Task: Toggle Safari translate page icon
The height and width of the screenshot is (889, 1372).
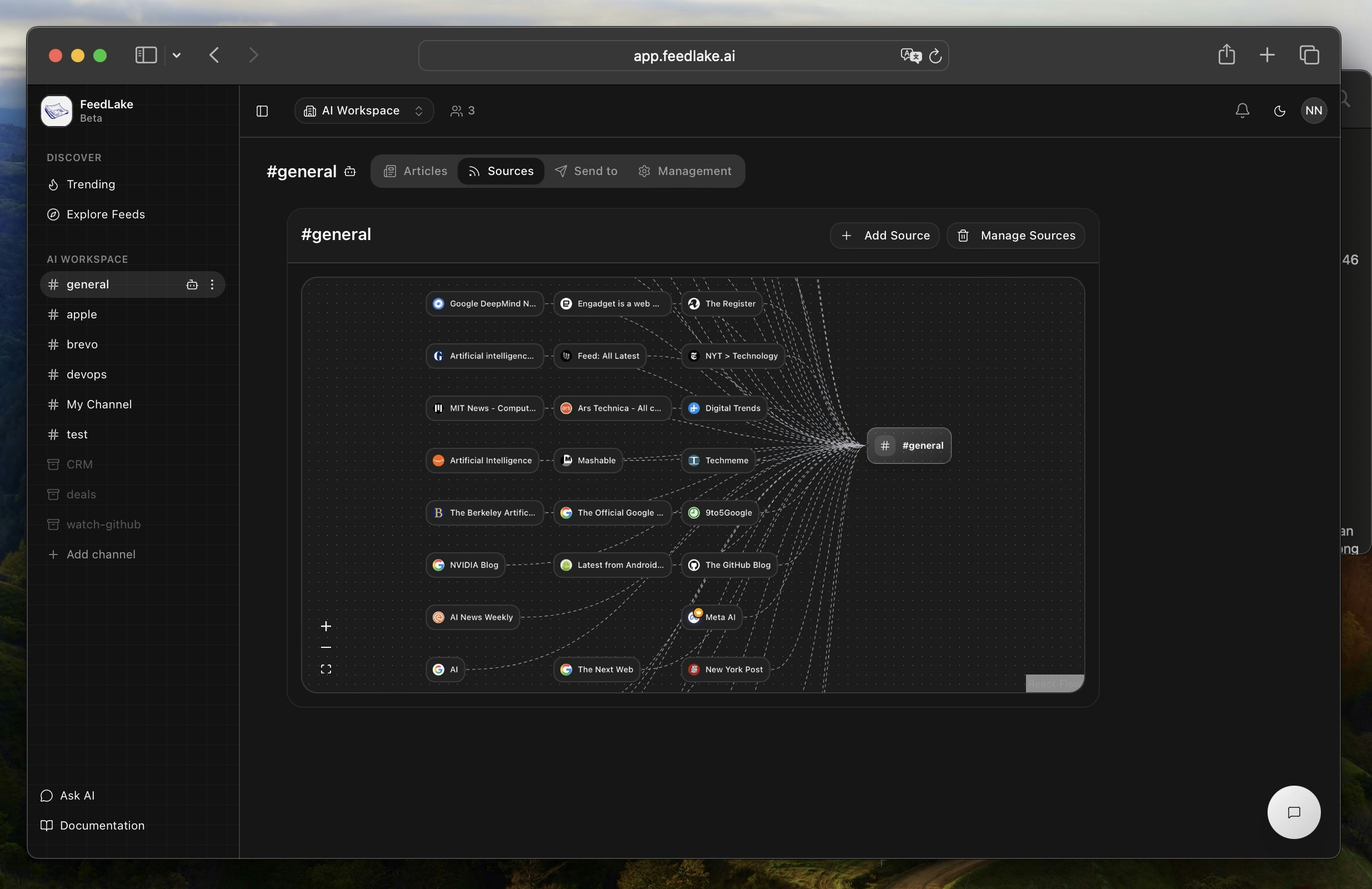Action: tap(910, 56)
